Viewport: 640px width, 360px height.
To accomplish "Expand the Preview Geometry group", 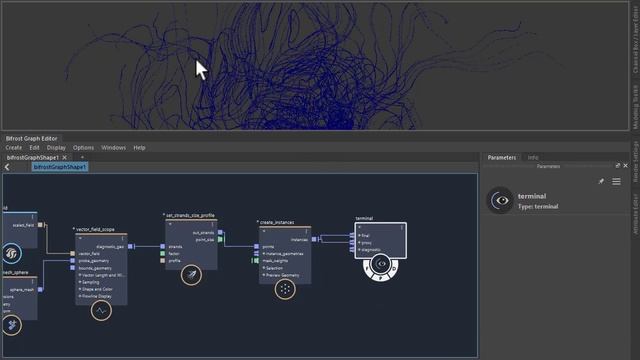I will click(x=264, y=275).
